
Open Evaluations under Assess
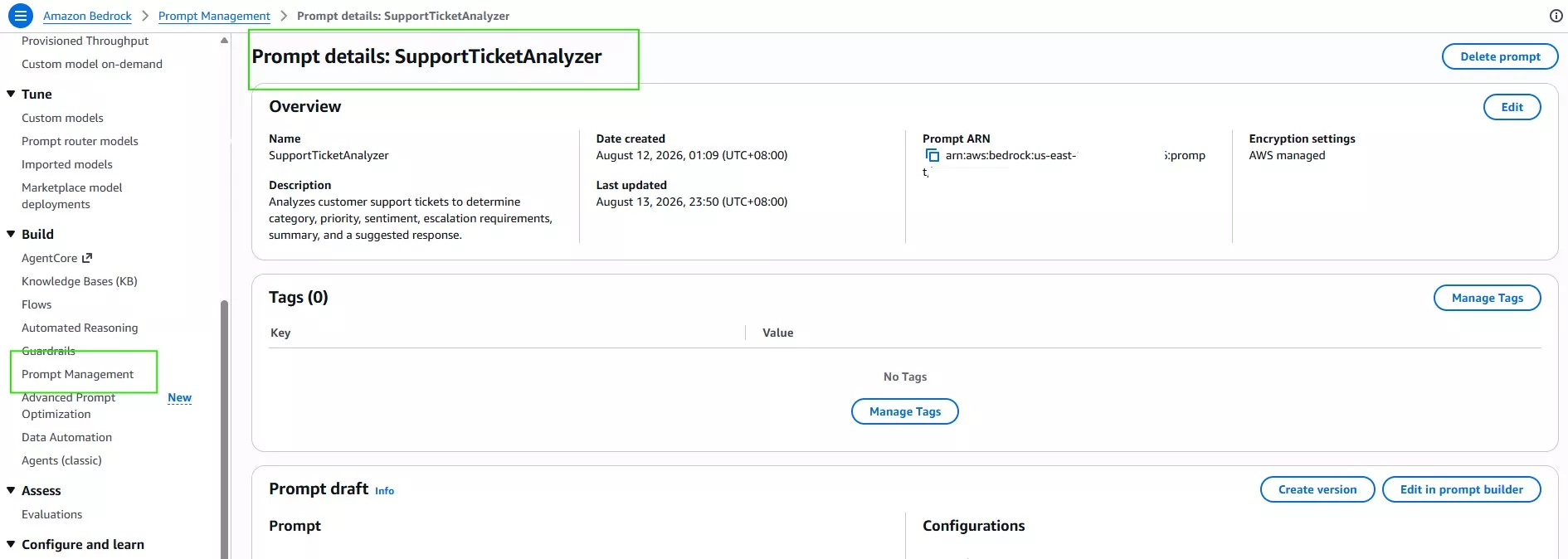pyautogui.click(x=51, y=514)
